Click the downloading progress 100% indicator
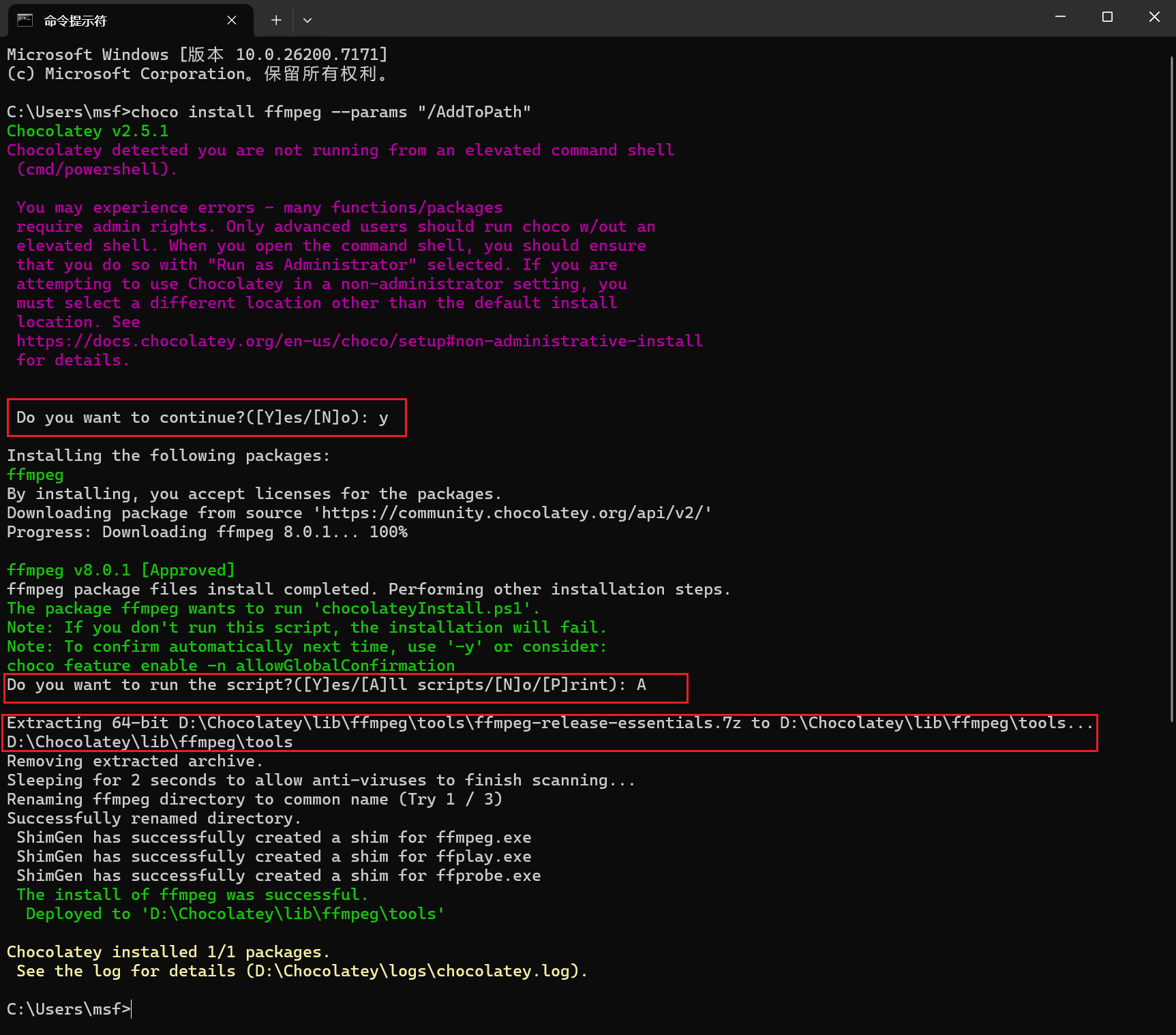 [389, 532]
